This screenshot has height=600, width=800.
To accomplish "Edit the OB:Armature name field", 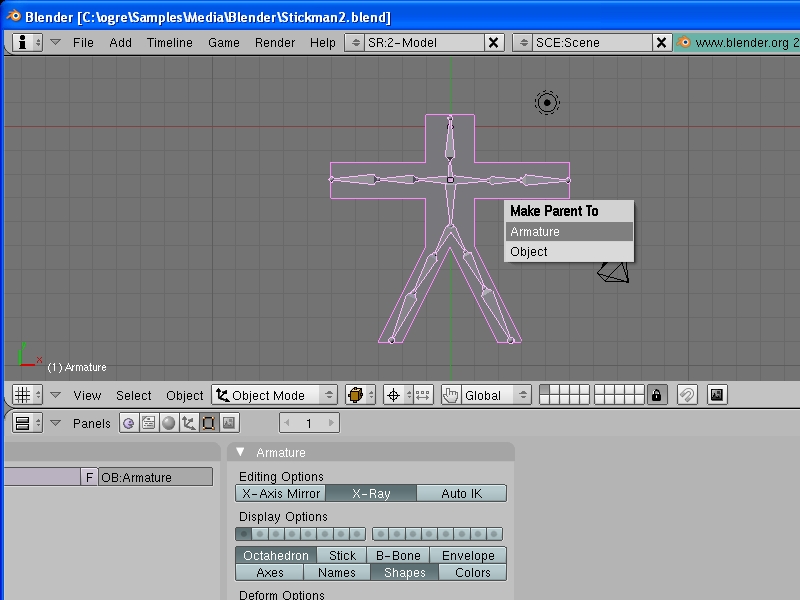I will (x=155, y=477).
